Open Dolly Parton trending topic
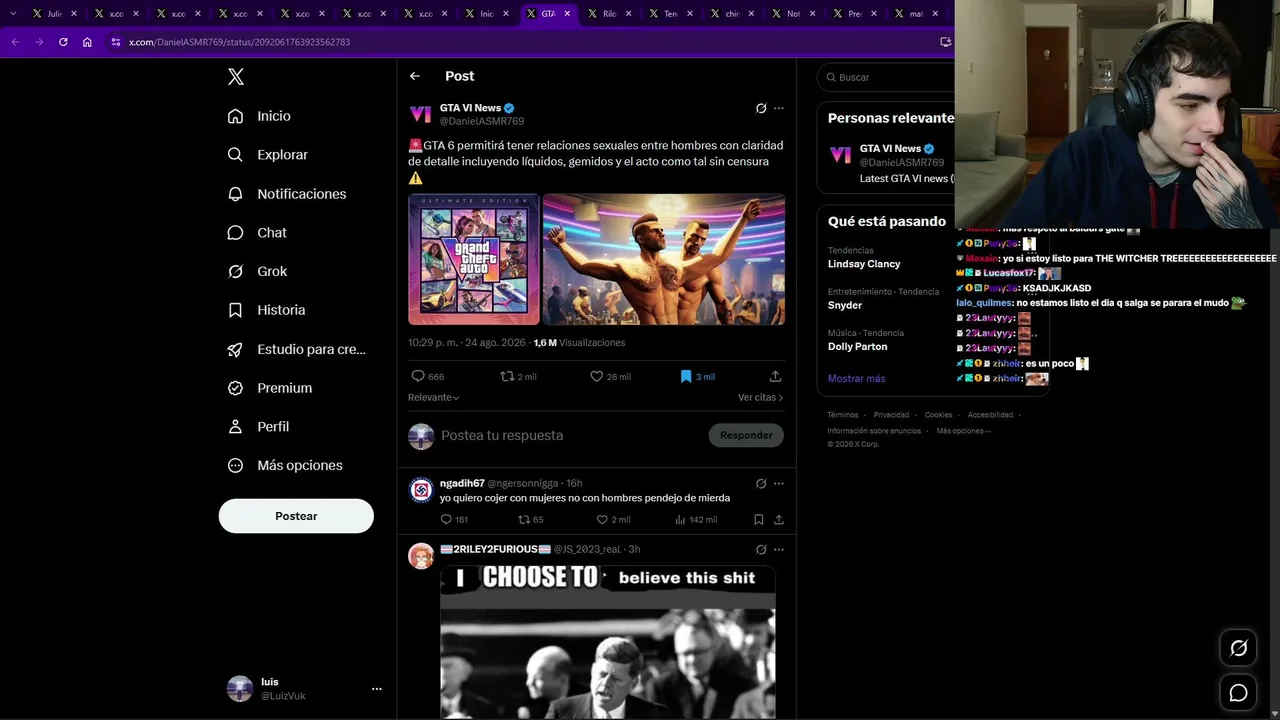Screen dimensions: 1280x720 click(857, 346)
